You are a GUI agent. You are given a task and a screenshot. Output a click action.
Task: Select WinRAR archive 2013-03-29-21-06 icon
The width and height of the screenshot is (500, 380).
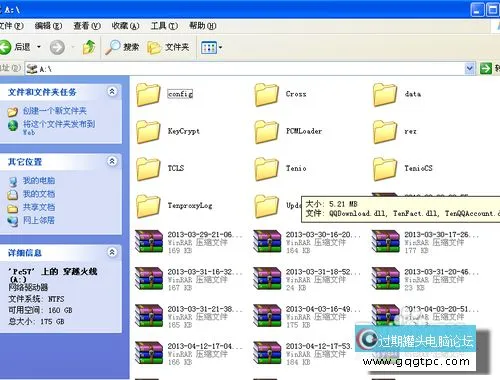(x=149, y=241)
